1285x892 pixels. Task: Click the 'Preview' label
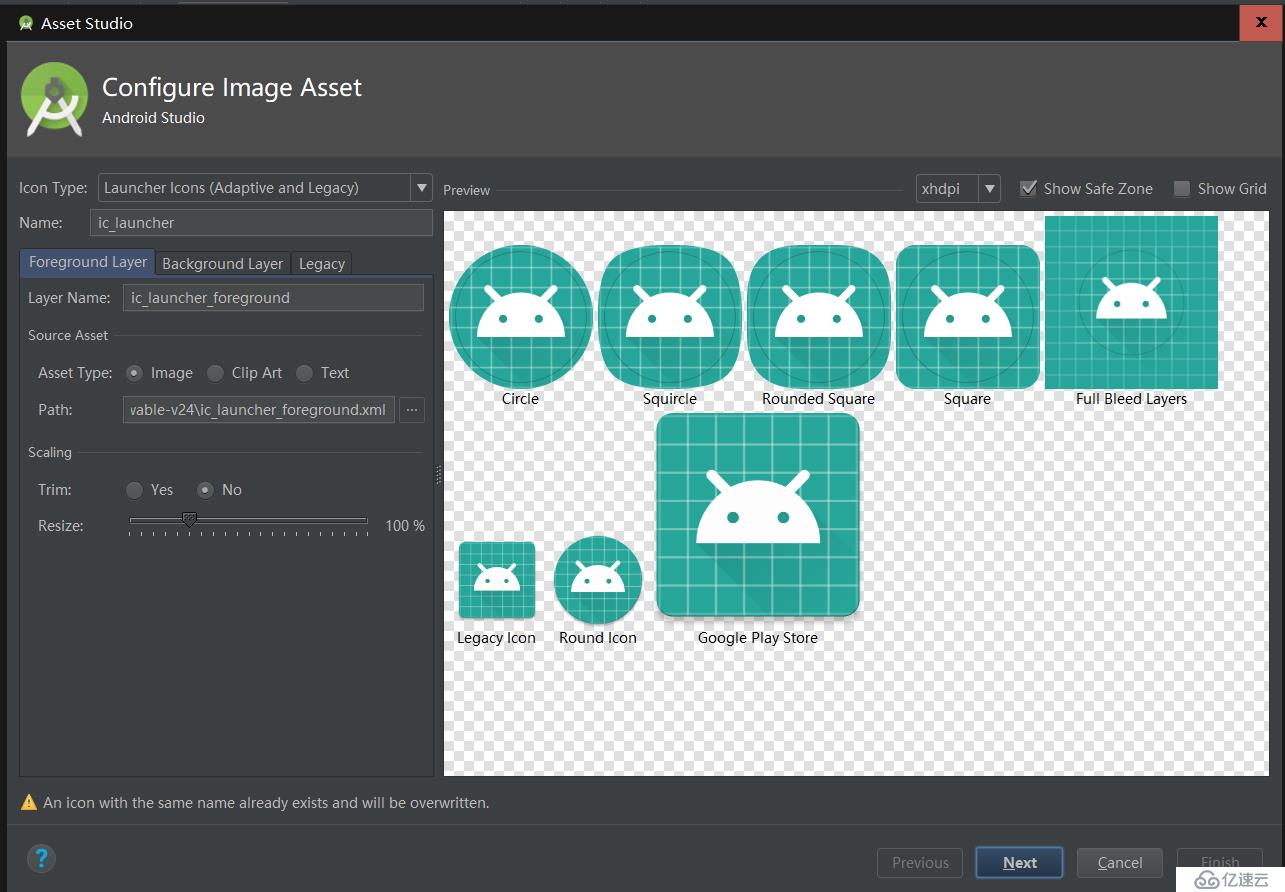coord(467,190)
